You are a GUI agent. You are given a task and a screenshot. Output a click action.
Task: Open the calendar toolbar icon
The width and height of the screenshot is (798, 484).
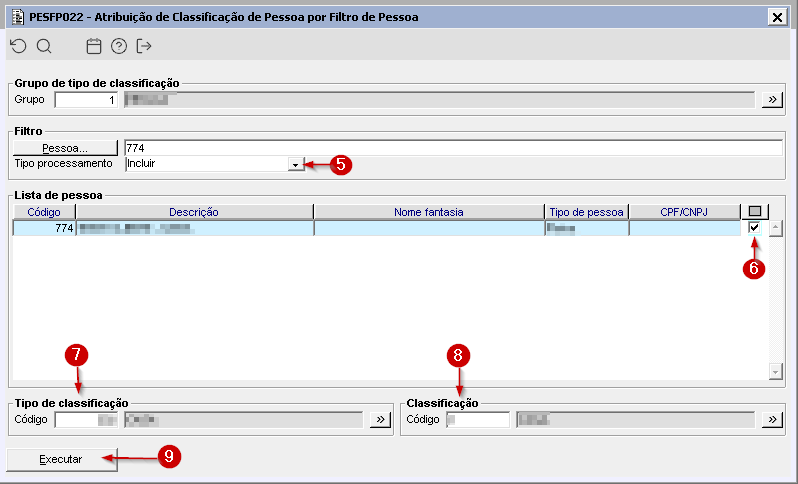(94, 46)
